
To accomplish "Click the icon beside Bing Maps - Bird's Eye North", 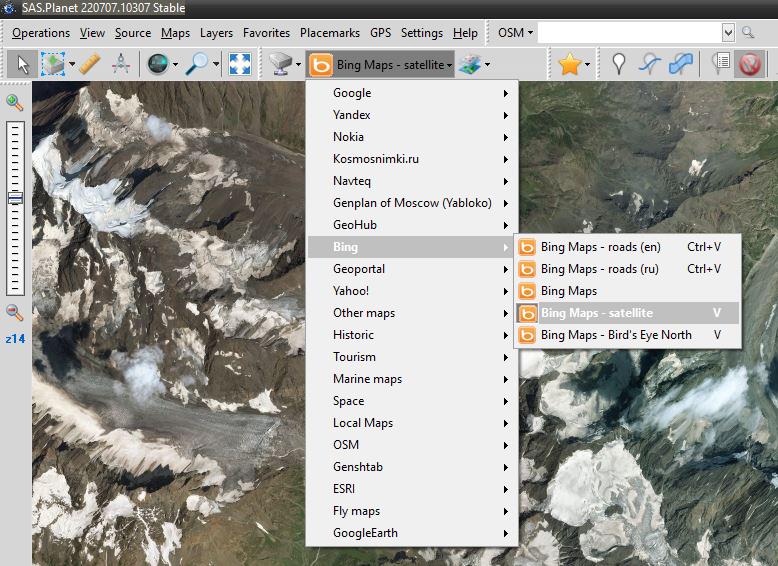I will point(526,335).
